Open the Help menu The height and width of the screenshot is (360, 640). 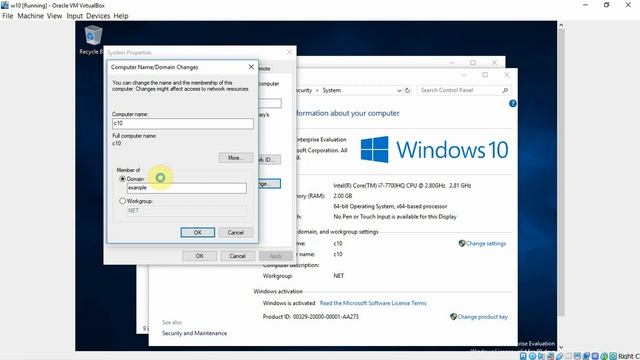click(121, 16)
